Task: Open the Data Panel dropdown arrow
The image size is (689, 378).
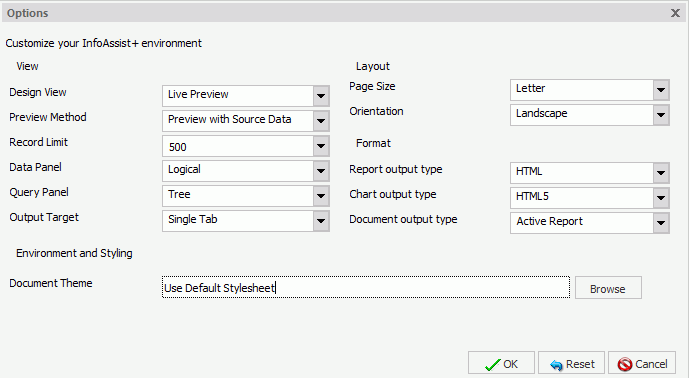Action: click(x=321, y=171)
